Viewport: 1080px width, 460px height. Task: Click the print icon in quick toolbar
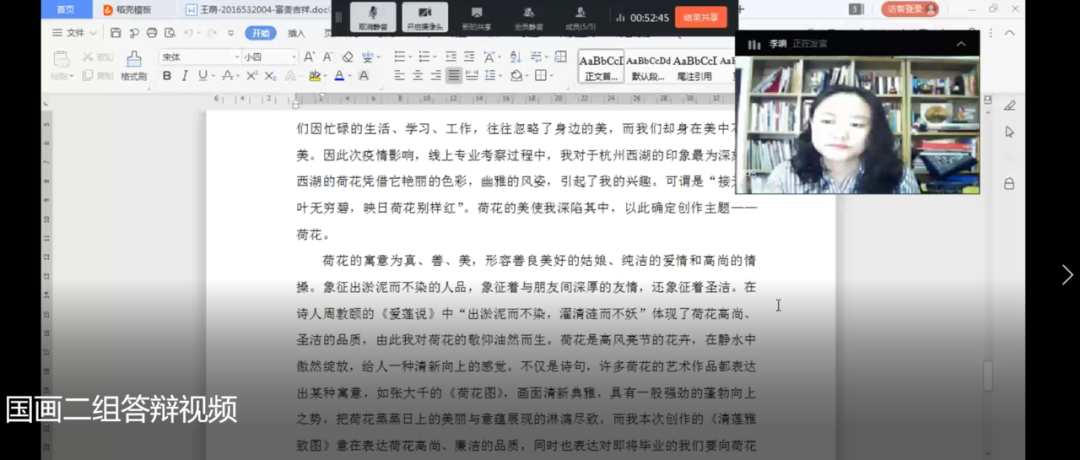[151, 33]
